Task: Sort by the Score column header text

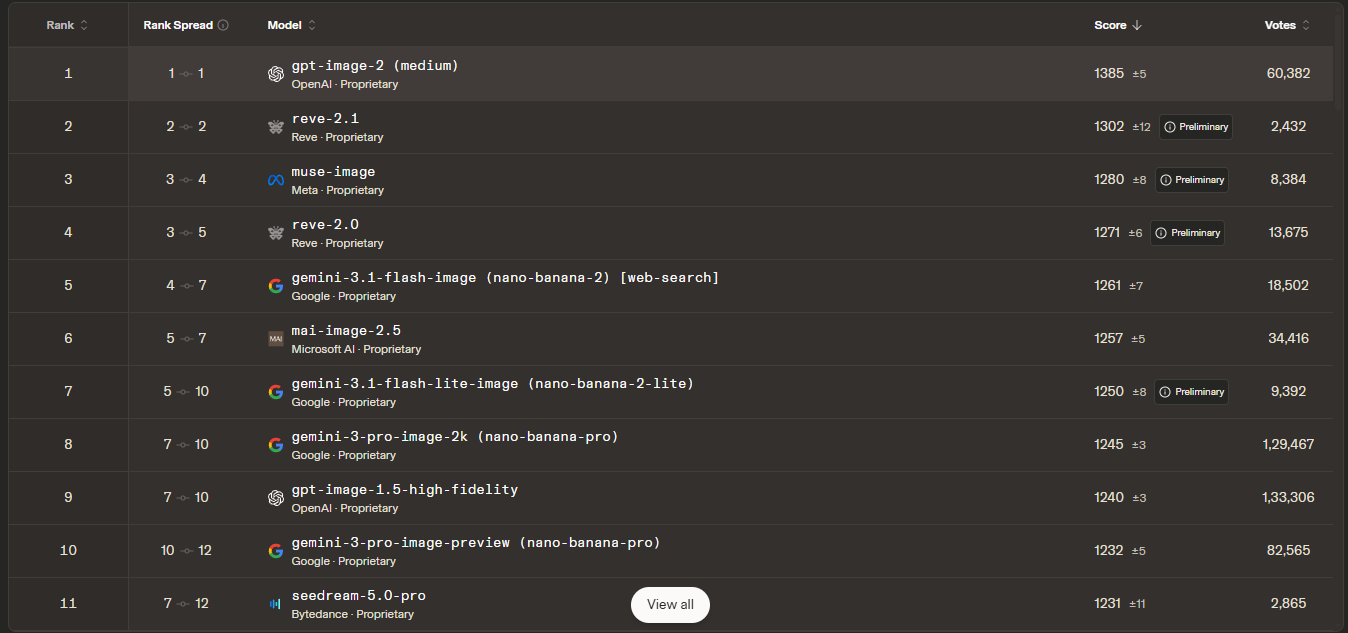Action: click(1110, 25)
